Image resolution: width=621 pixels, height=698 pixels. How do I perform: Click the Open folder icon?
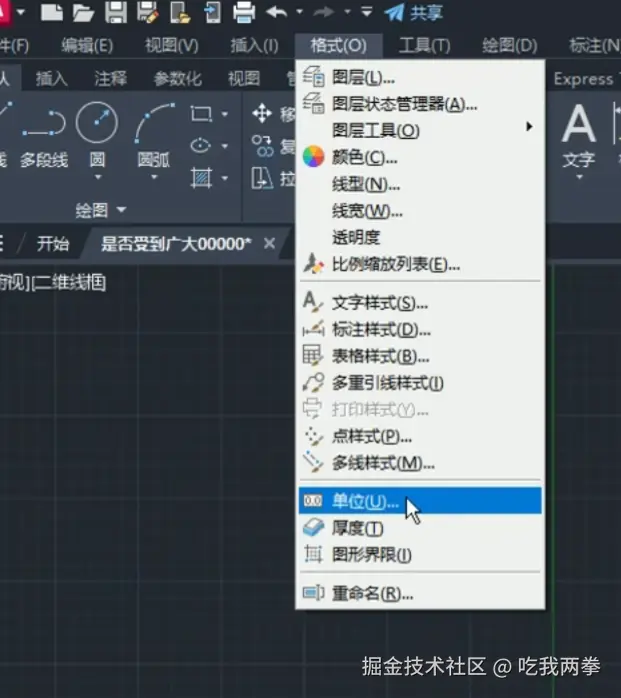[83, 12]
